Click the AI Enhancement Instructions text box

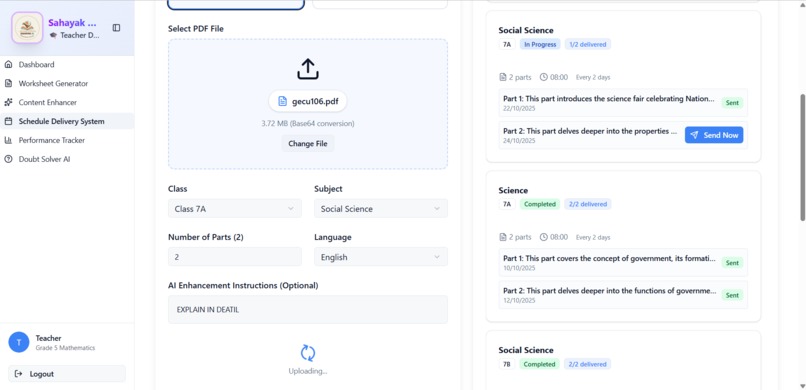[308, 309]
